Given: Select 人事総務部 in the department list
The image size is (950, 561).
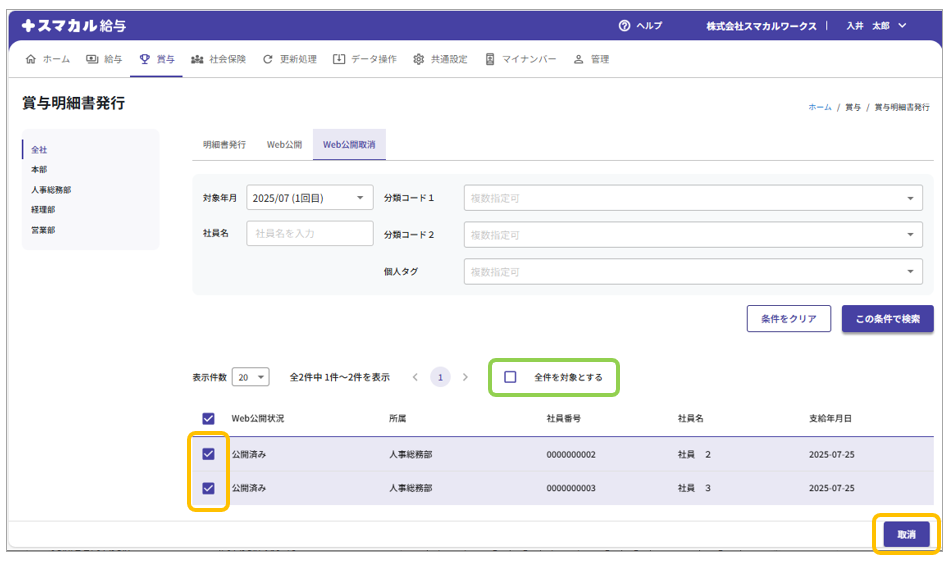Looking at the screenshot, I should pyautogui.click(x=51, y=190).
